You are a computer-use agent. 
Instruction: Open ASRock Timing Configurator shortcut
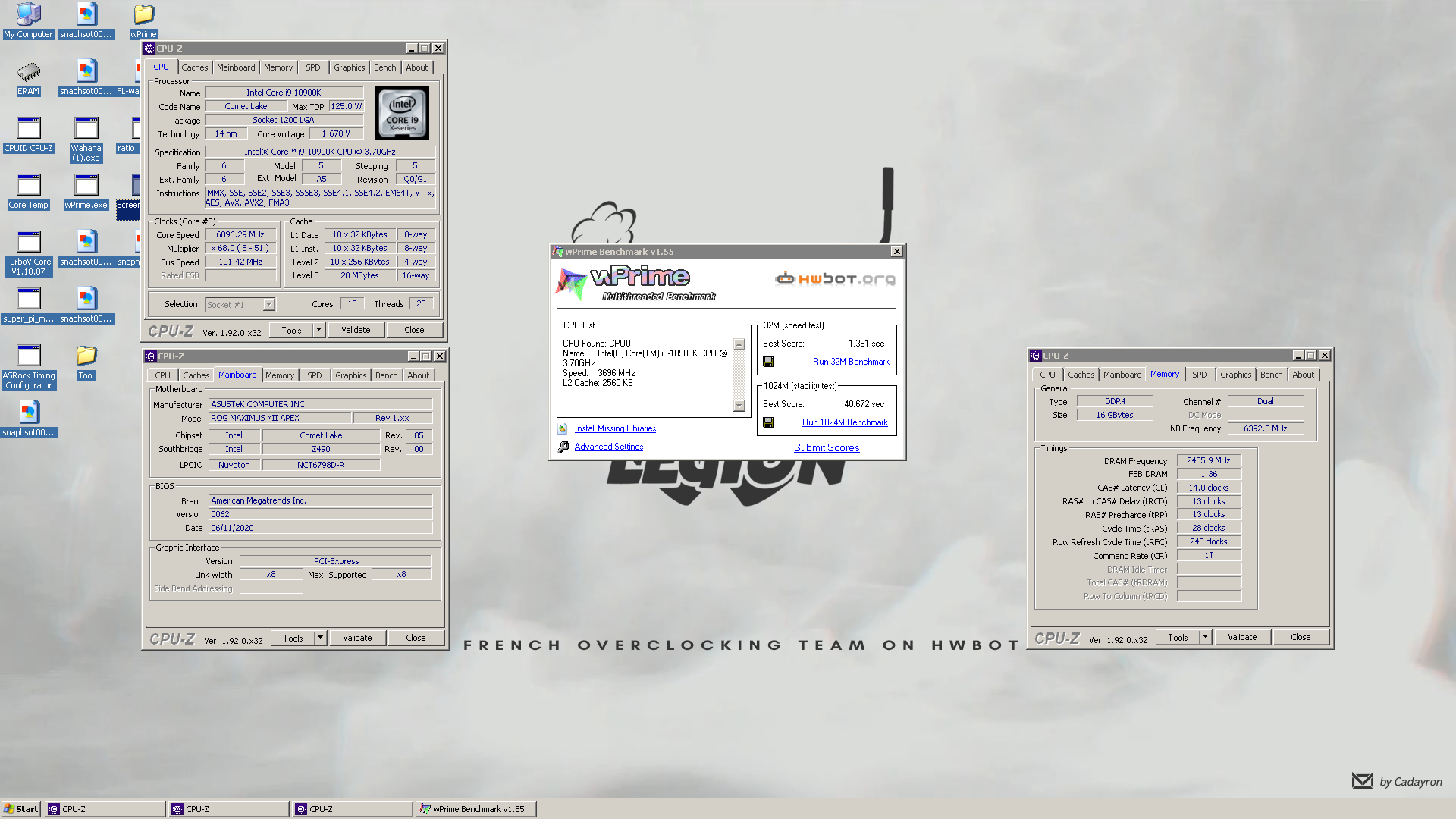(28, 367)
